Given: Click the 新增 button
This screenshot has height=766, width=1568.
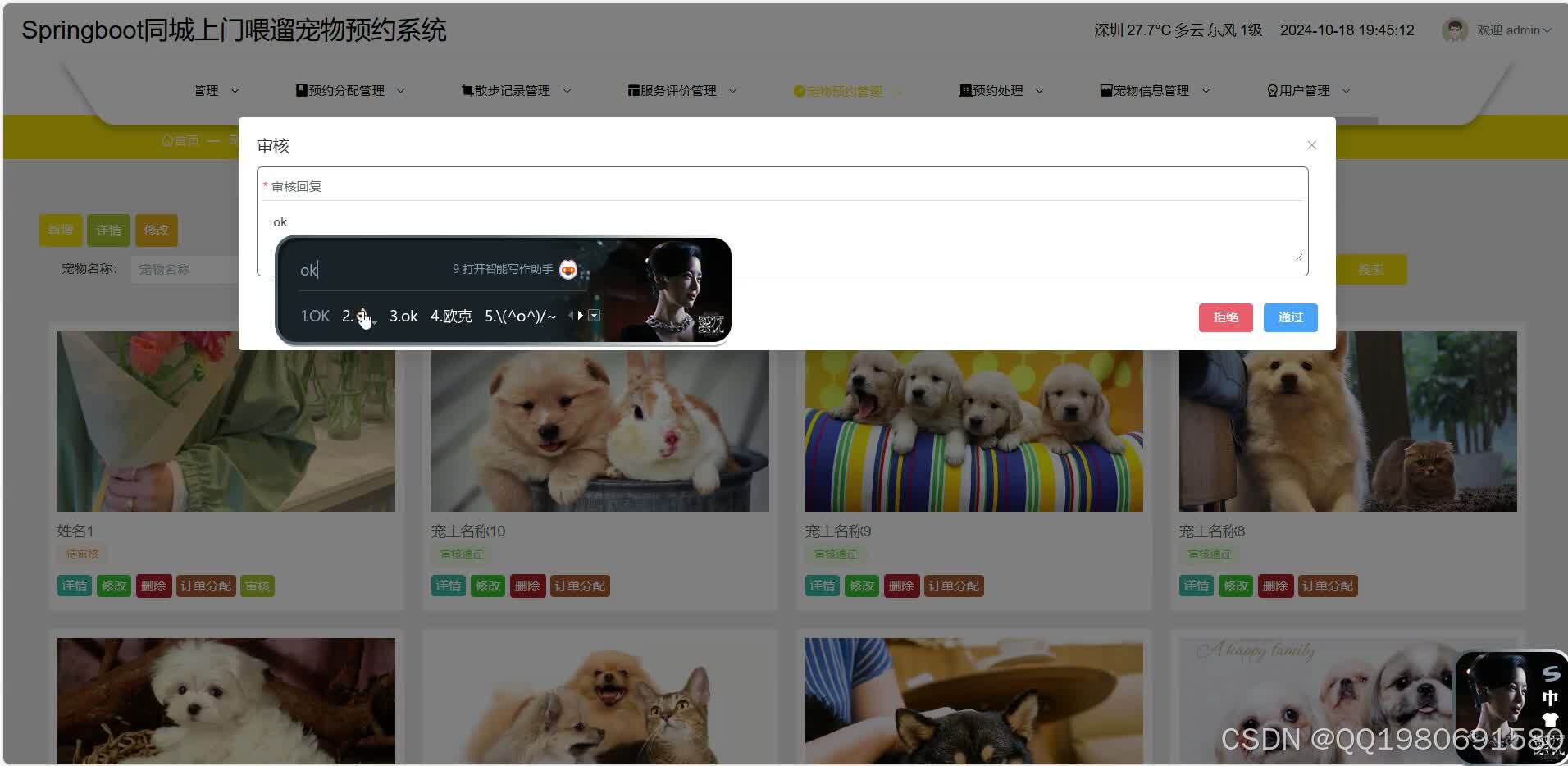Looking at the screenshot, I should [x=60, y=230].
